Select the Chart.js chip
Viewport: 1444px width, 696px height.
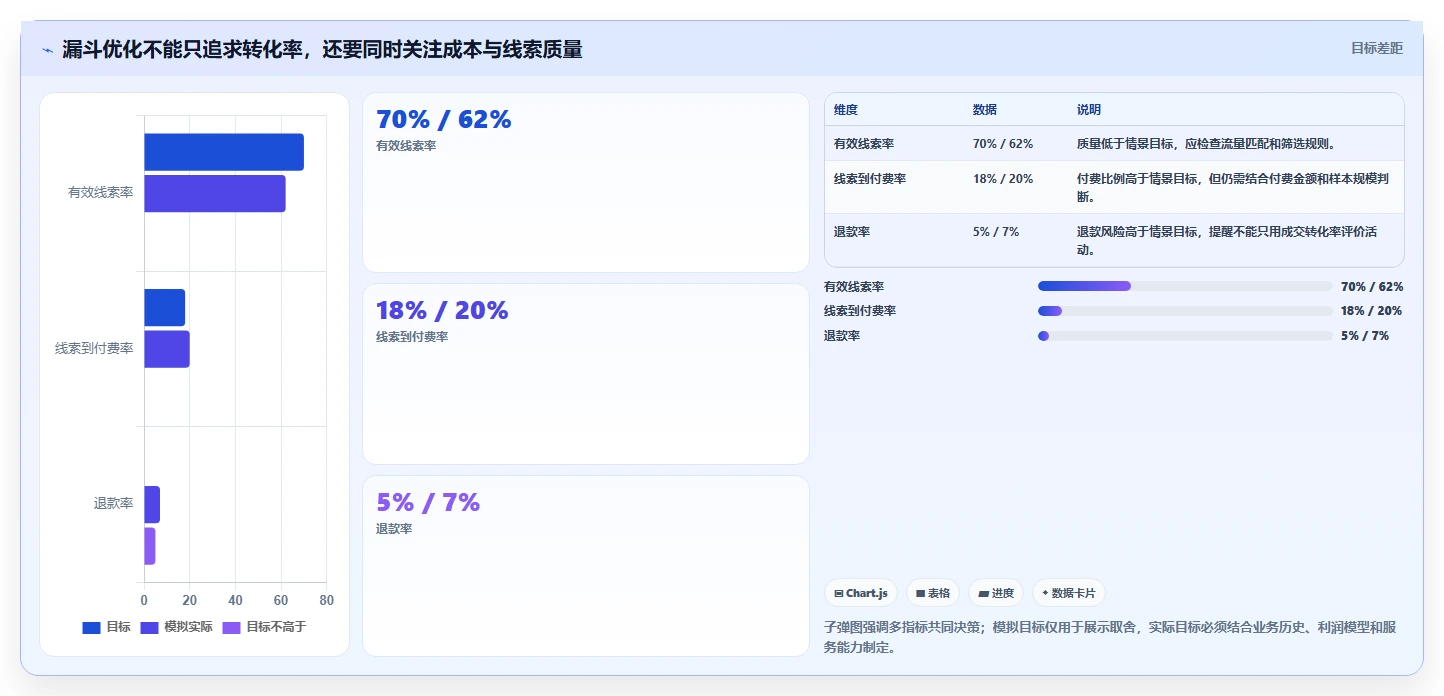[x=861, y=593]
